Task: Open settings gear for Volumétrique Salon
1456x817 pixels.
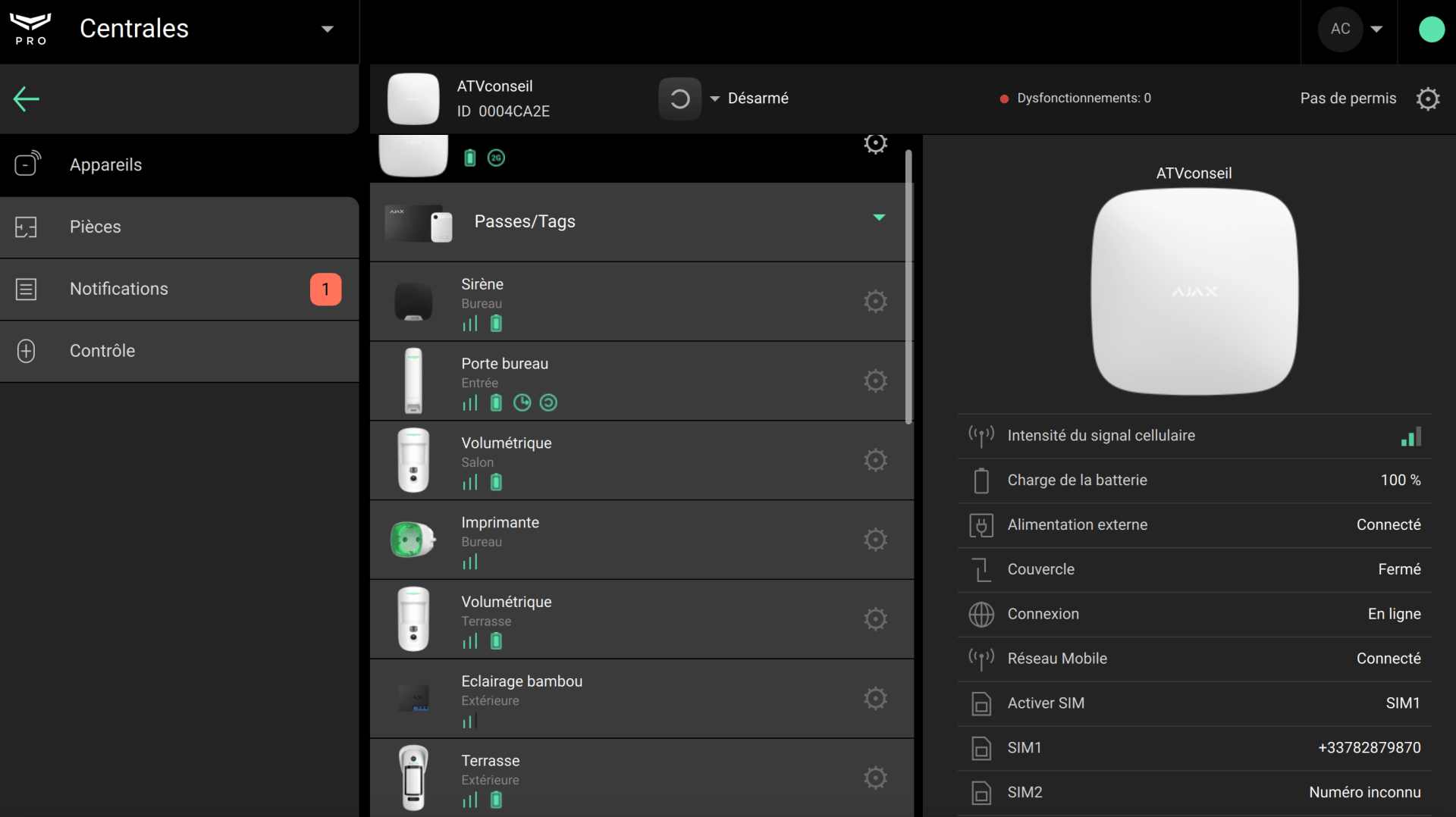Action: (875, 460)
